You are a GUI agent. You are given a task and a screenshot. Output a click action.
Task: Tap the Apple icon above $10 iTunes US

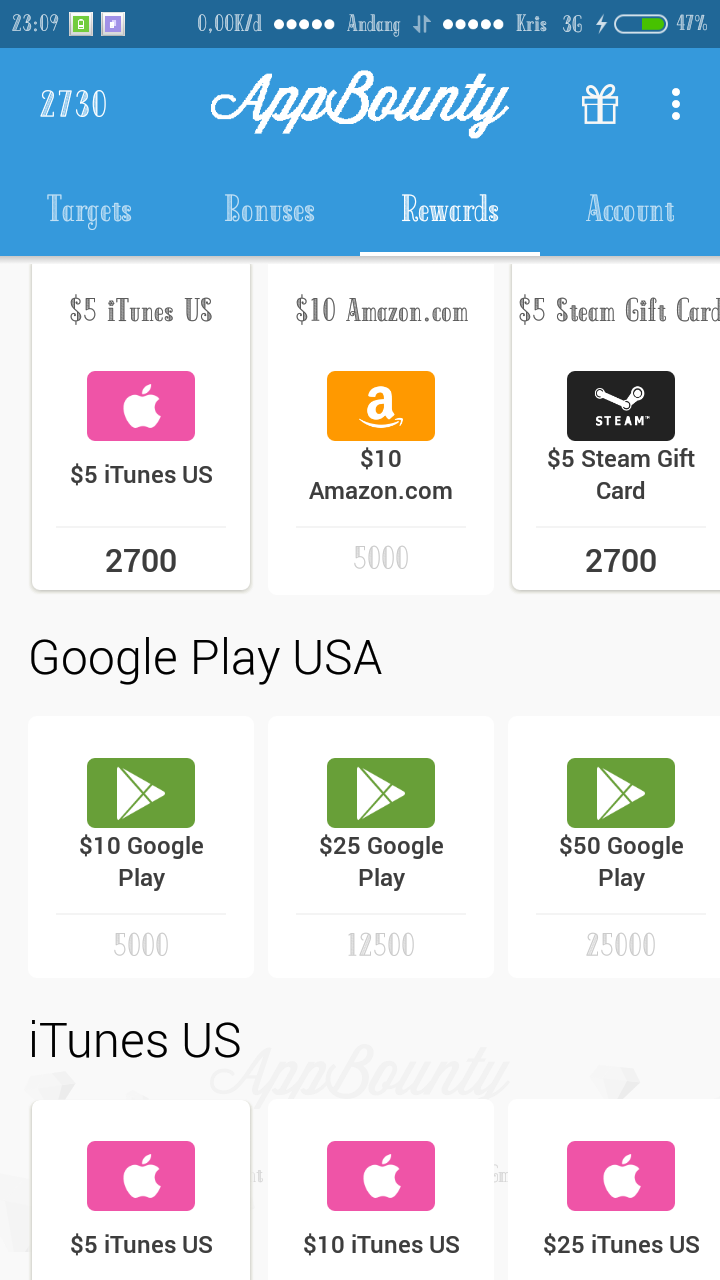(x=381, y=1176)
